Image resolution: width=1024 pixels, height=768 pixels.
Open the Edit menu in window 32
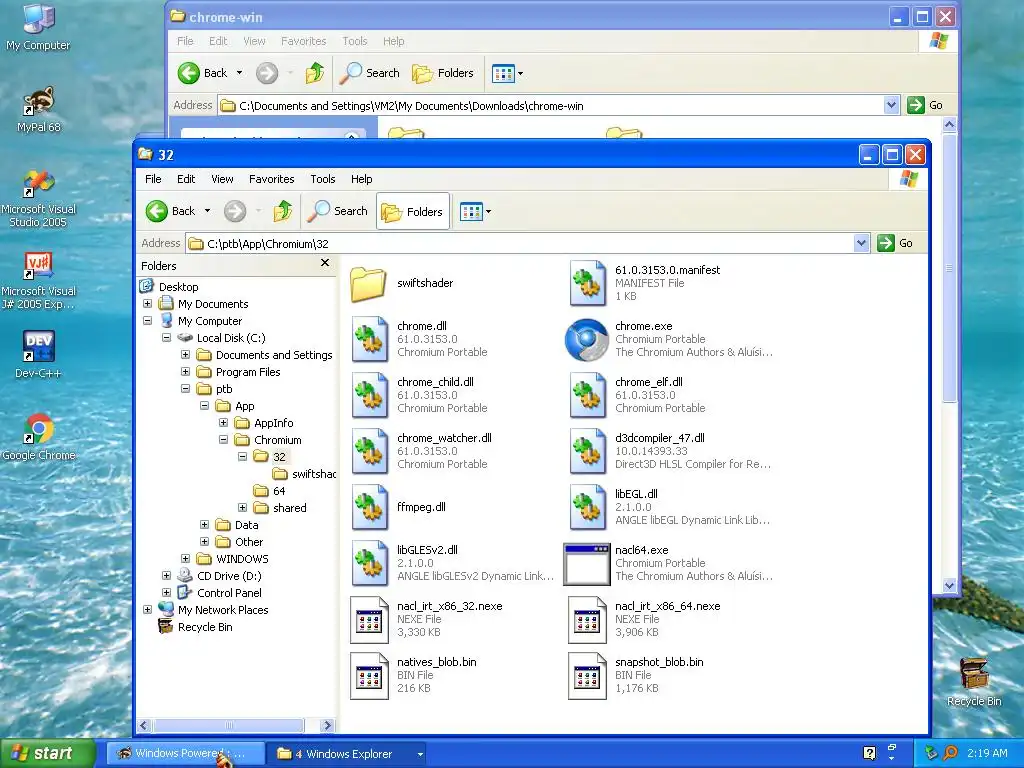(x=186, y=179)
